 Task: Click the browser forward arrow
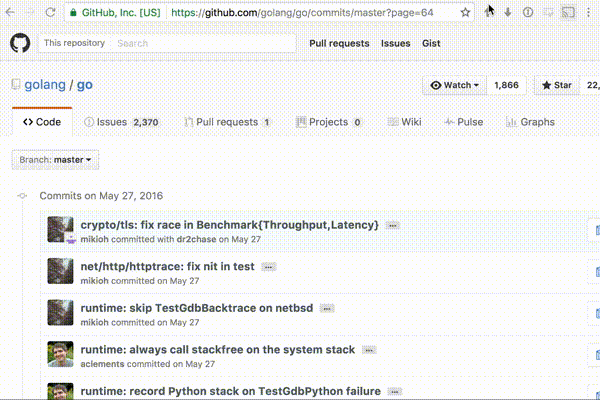click(30, 12)
